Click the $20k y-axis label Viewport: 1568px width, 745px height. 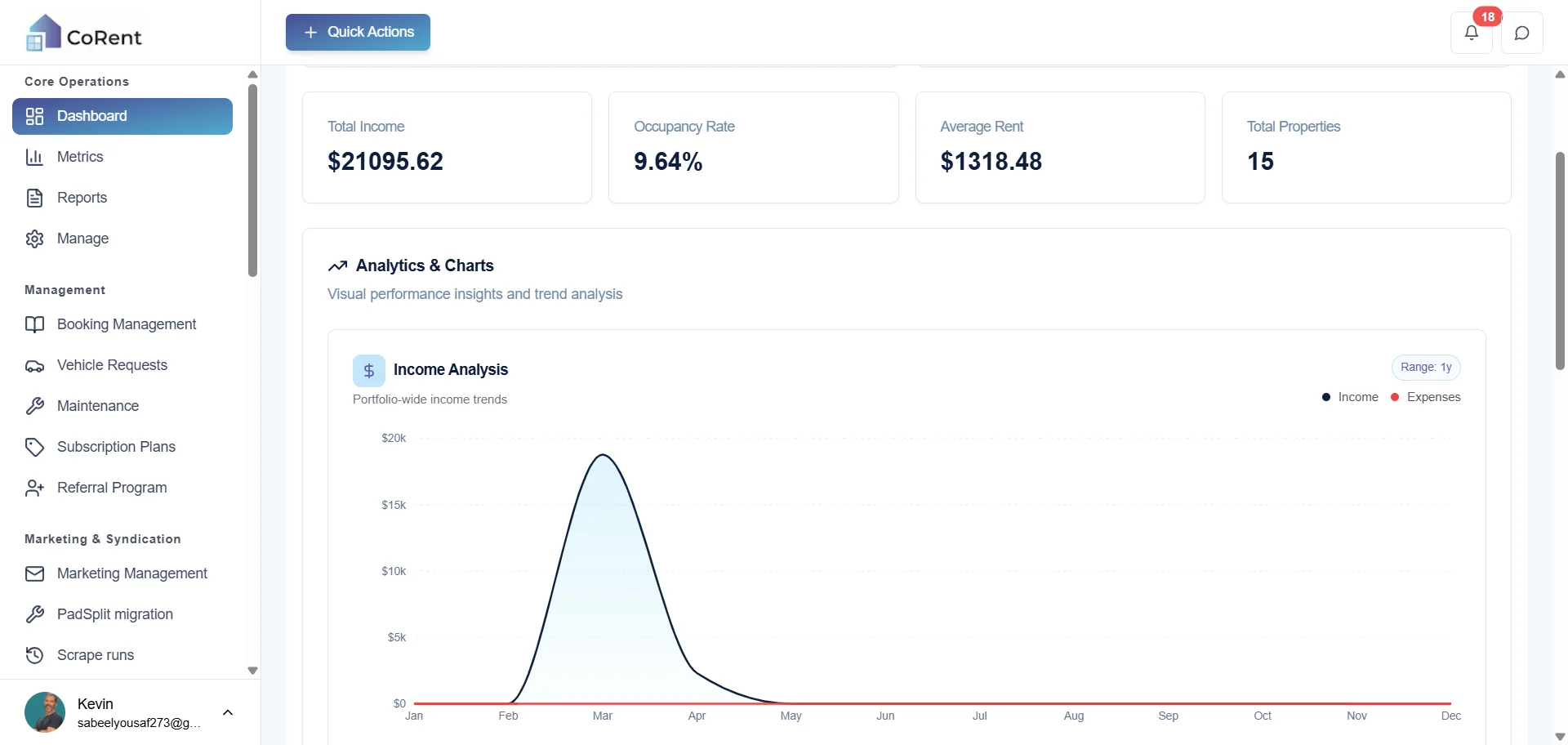394,438
